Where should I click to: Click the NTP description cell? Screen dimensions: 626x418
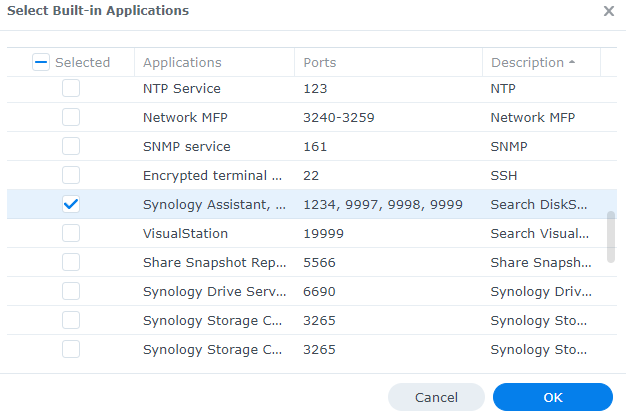(503, 89)
